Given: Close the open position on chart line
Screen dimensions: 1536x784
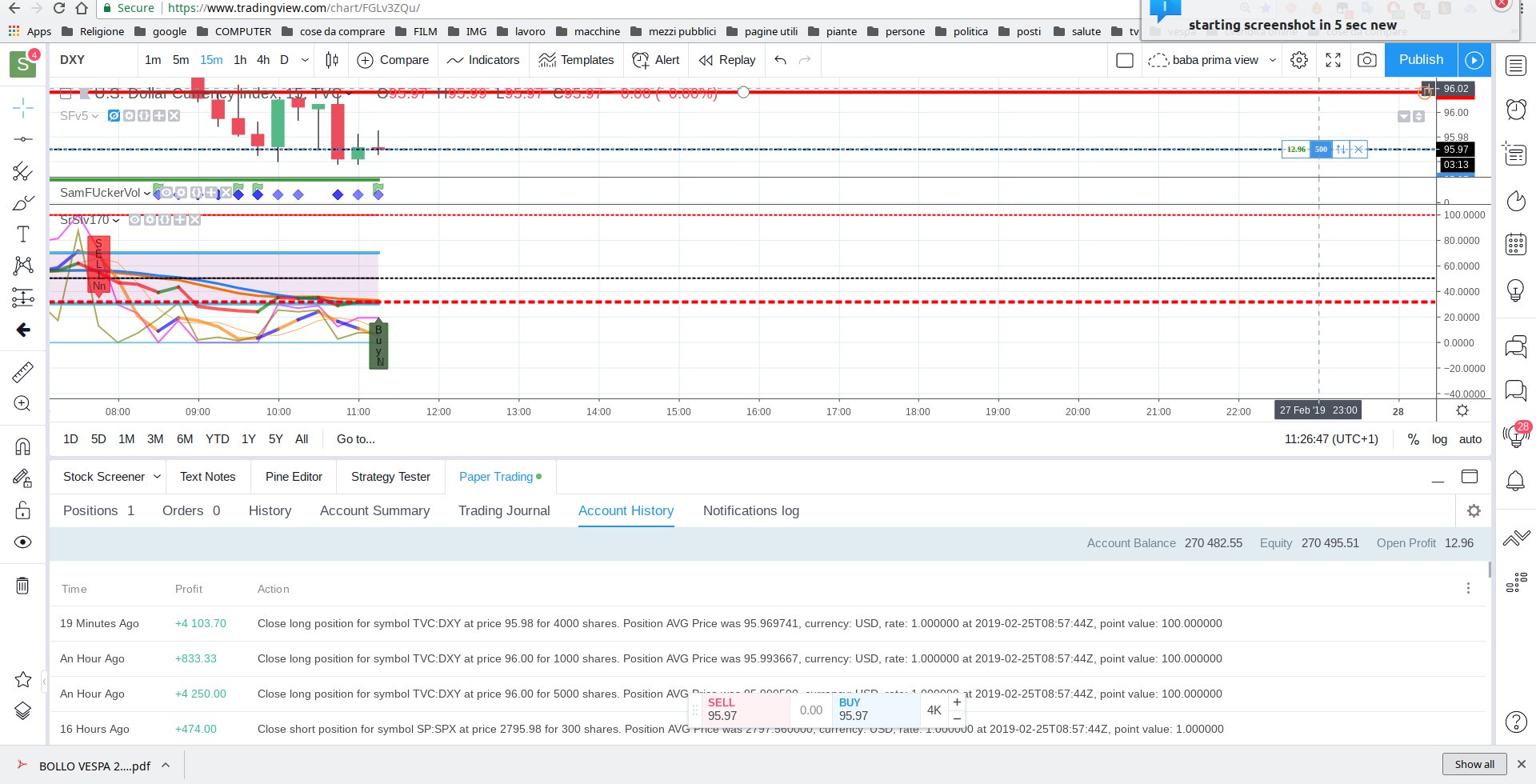Looking at the screenshot, I should [x=1358, y=150].
